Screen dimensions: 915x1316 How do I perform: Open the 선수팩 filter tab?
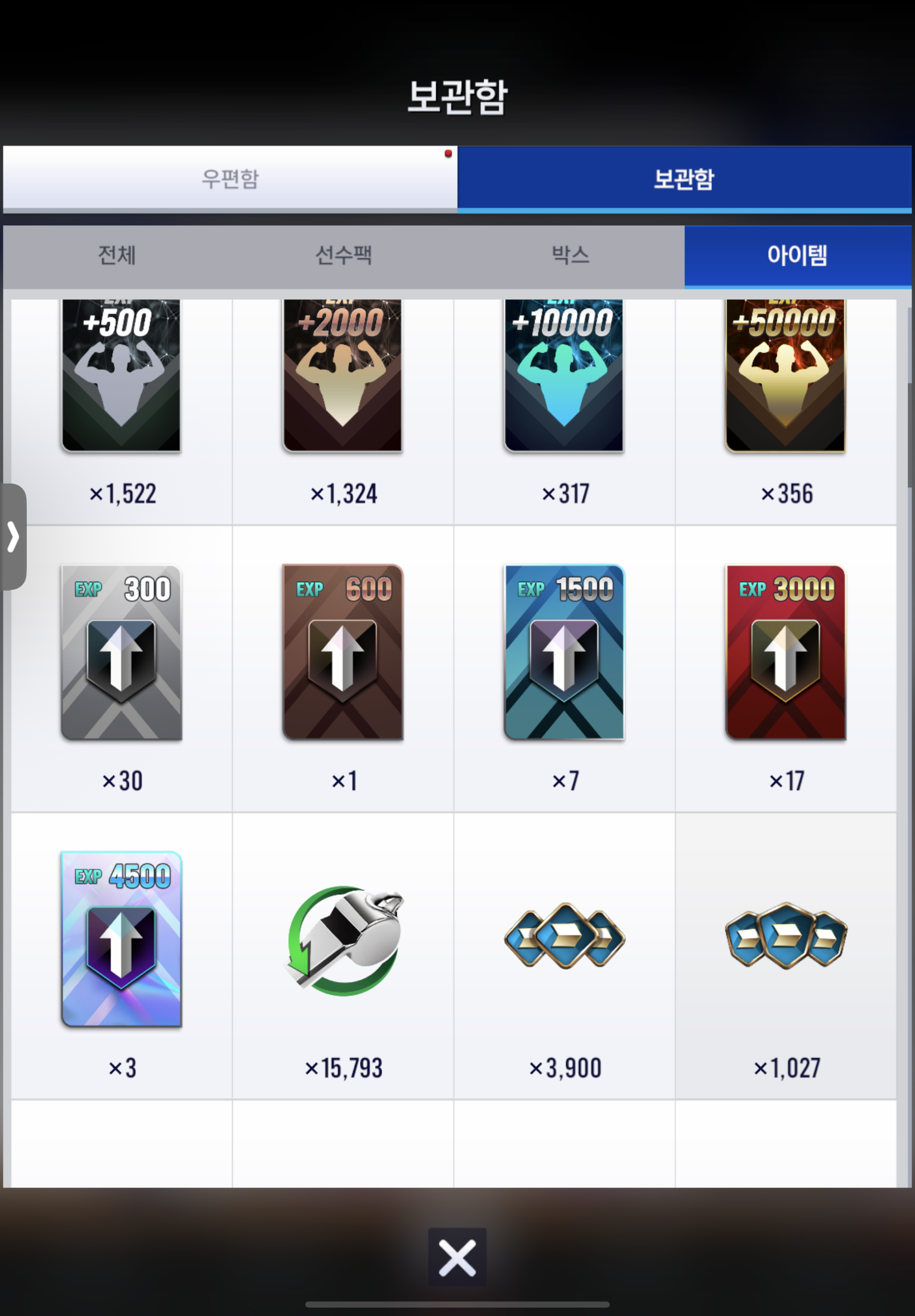tap(344, 255)
